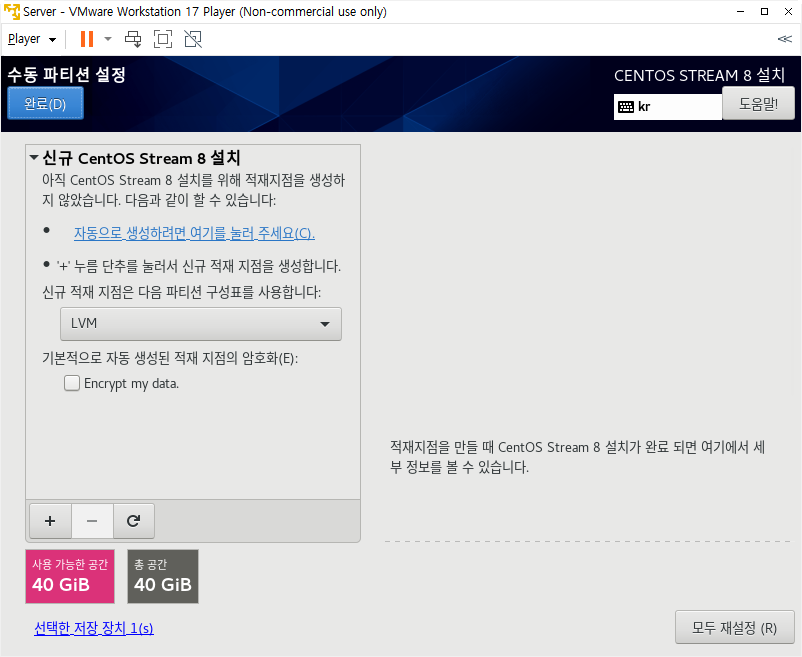The width and height of the screenshot is (802, 657).
Task: Close the VMware Player window
Action: pyautogui.click(x=788, y=11)
